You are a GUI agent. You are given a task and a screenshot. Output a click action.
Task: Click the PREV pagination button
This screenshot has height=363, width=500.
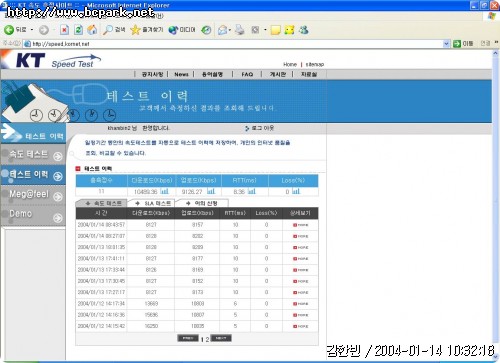tap(188, 338)
